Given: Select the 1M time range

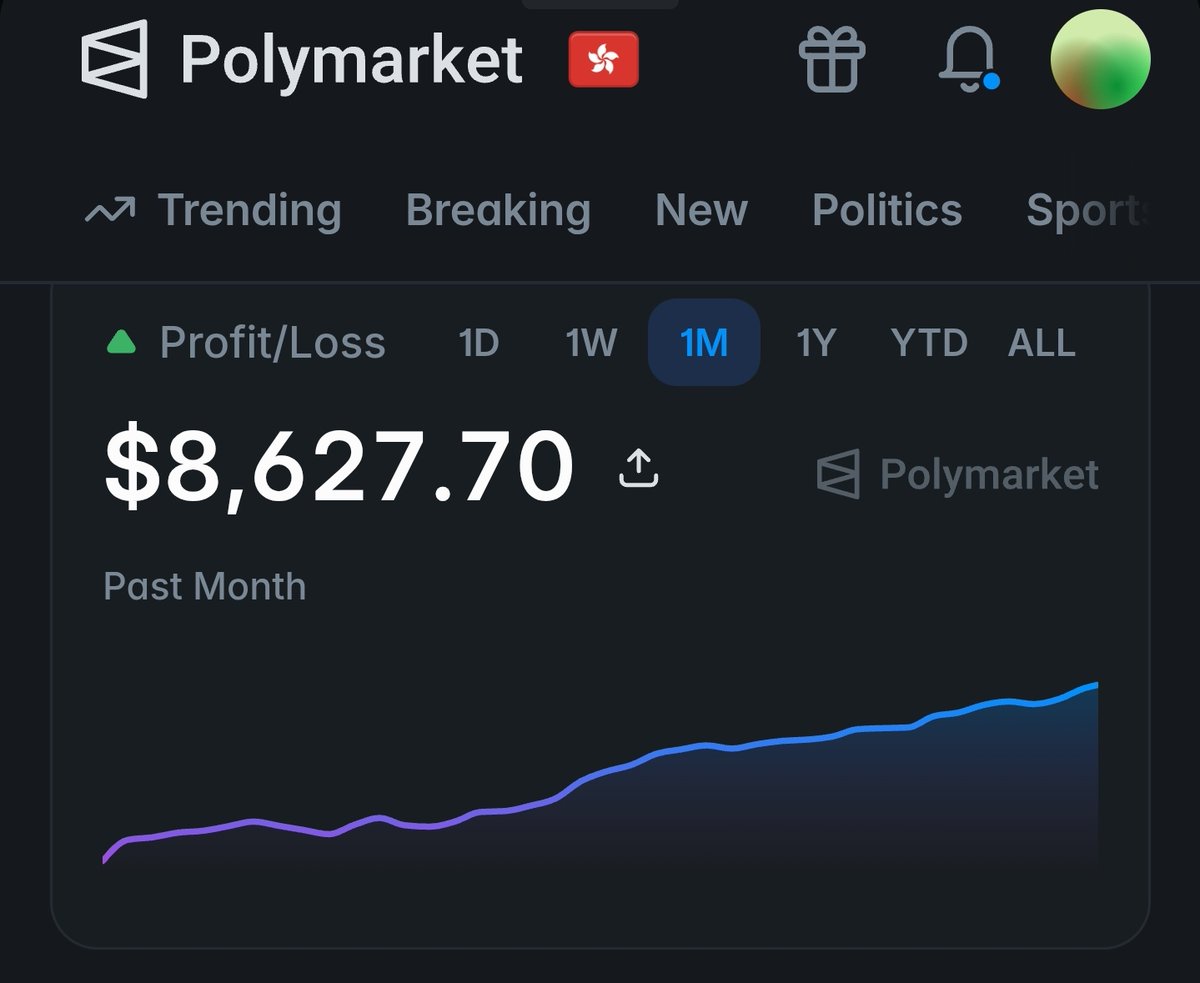Looking at the screenshot, I should pyautogui.click(x=704, y=342).
